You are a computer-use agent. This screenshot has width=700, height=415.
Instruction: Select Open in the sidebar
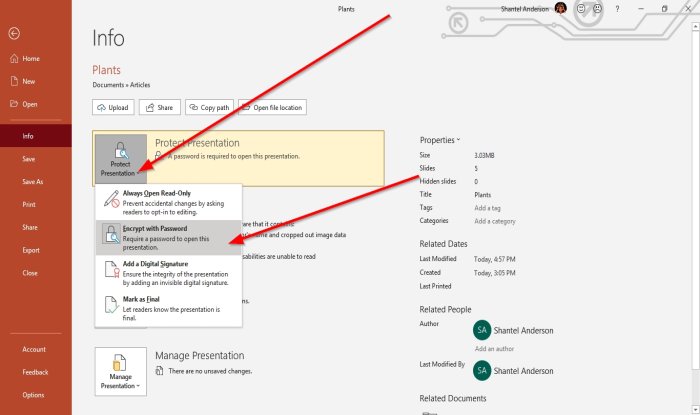pyautogui.click(x=36, y=104)
